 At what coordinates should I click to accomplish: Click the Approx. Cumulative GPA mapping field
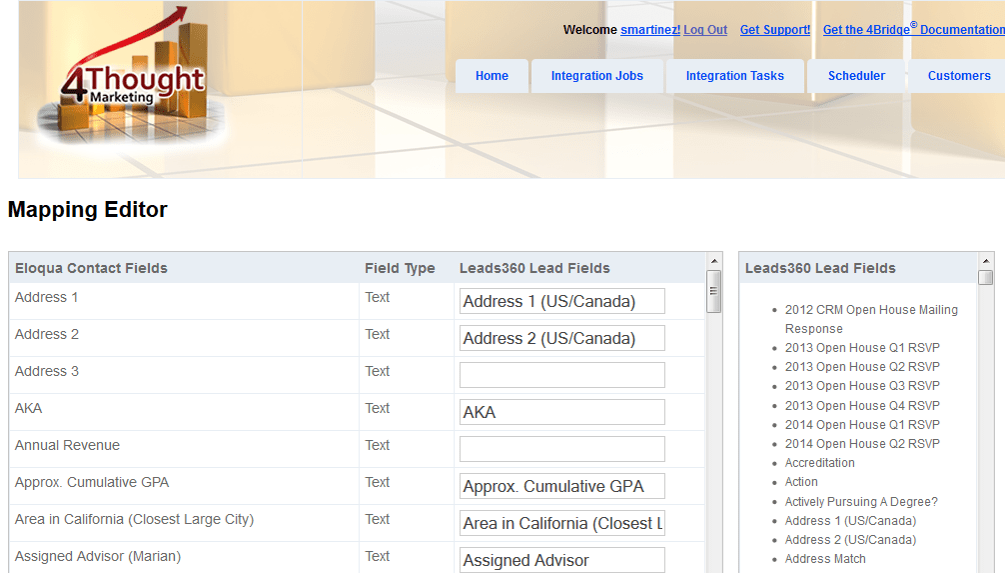tap(562, 486)
